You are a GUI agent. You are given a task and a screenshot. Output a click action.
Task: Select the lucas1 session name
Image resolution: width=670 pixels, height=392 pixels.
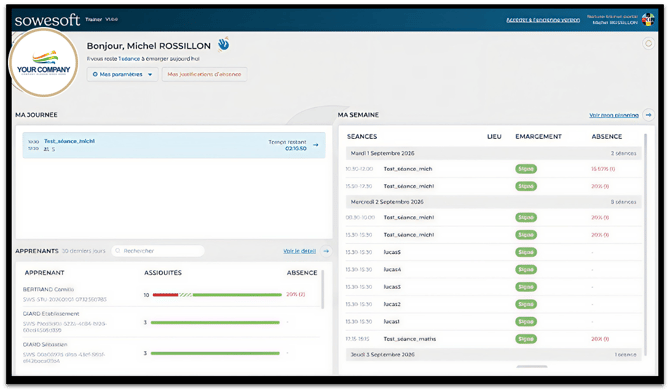tap(391, 321)
